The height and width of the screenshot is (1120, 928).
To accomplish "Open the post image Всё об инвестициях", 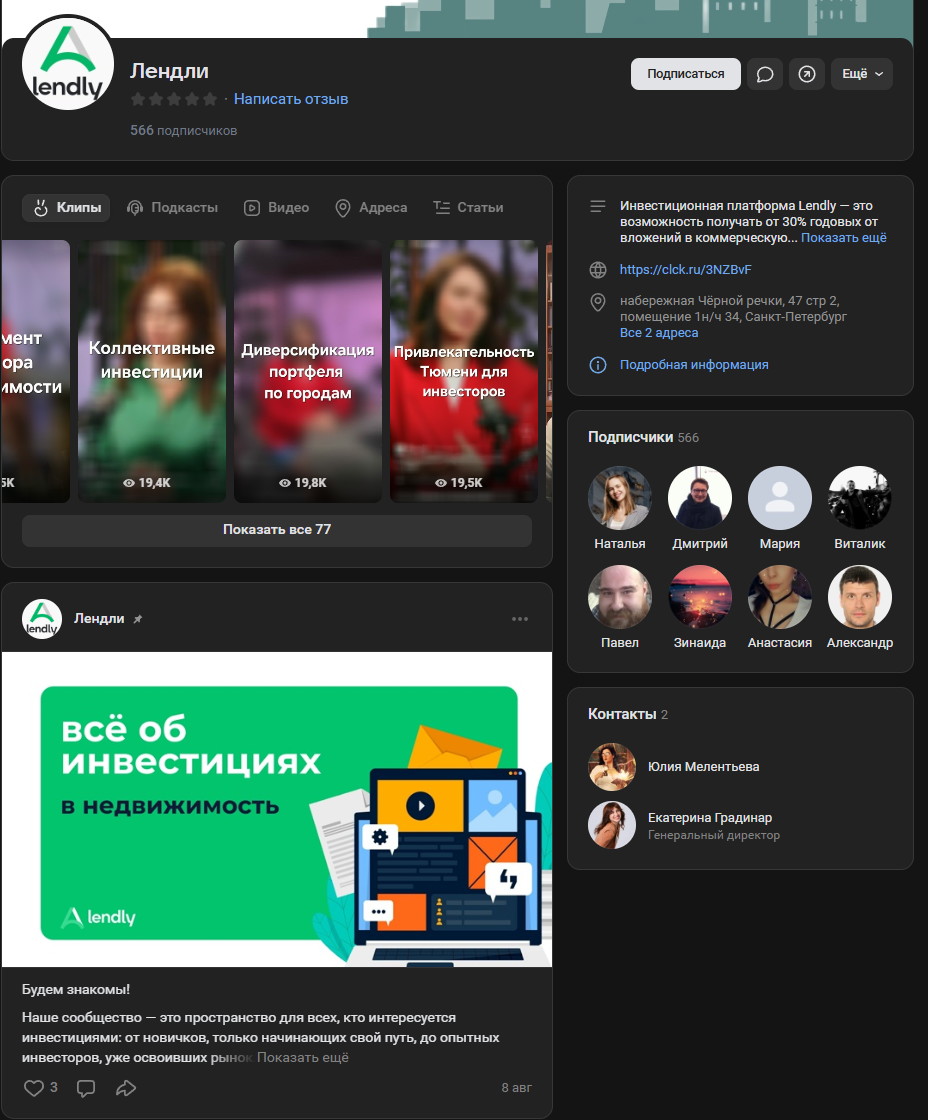I will (276, 809).
